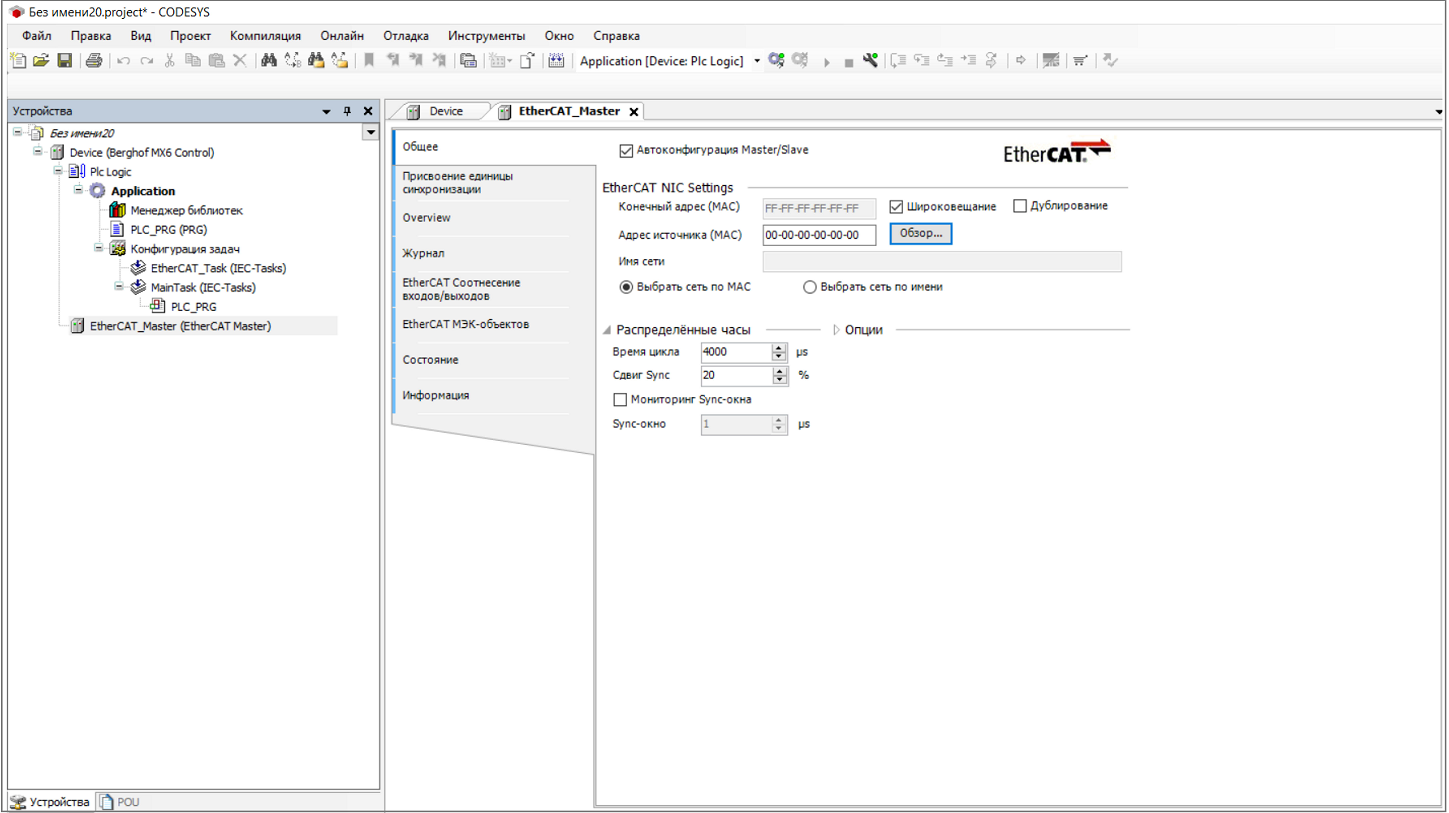Screen dimensions: 1449x813
Task: Click the Copy toolbar icon
Action: (x=193, y=61)
